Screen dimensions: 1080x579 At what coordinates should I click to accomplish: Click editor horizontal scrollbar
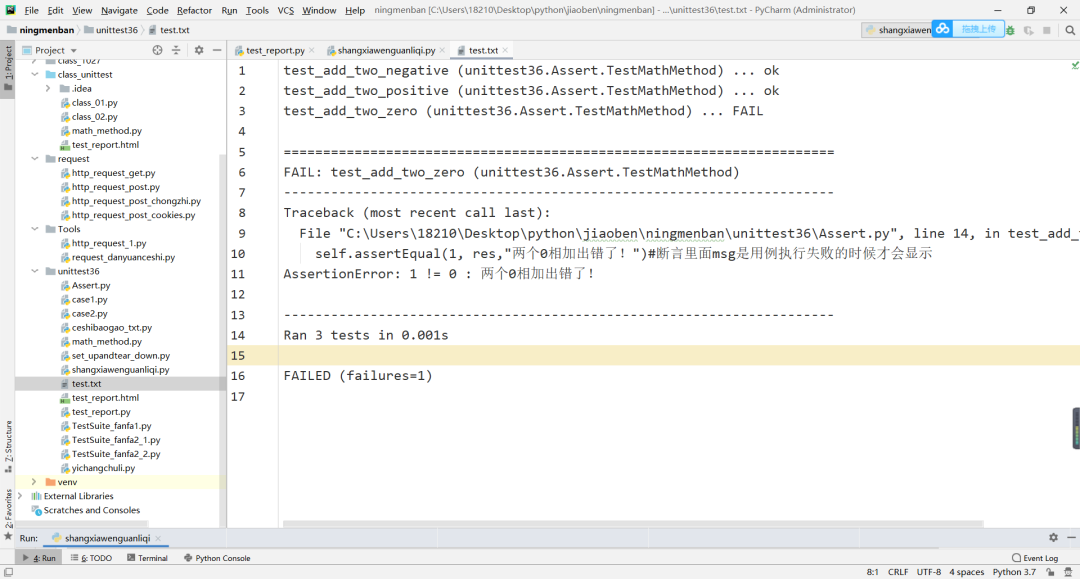(x=633, y=524)
